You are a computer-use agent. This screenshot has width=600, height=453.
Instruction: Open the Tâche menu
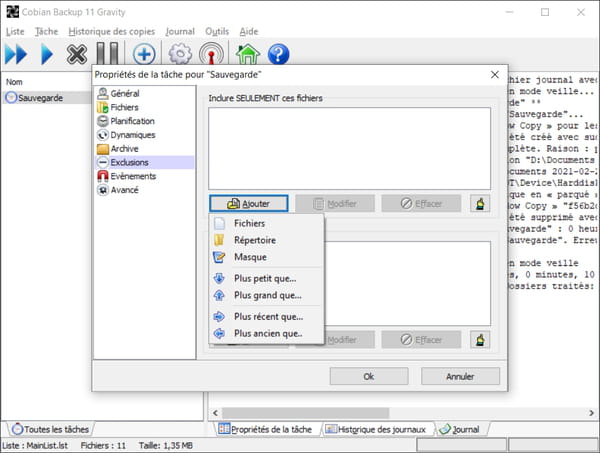46,31
